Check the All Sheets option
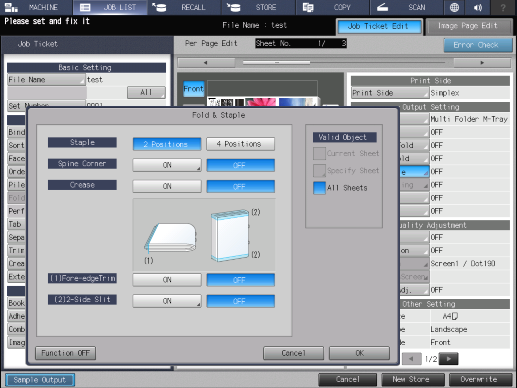The height and width of the screenshot is (388, 517). pos(319,188)
